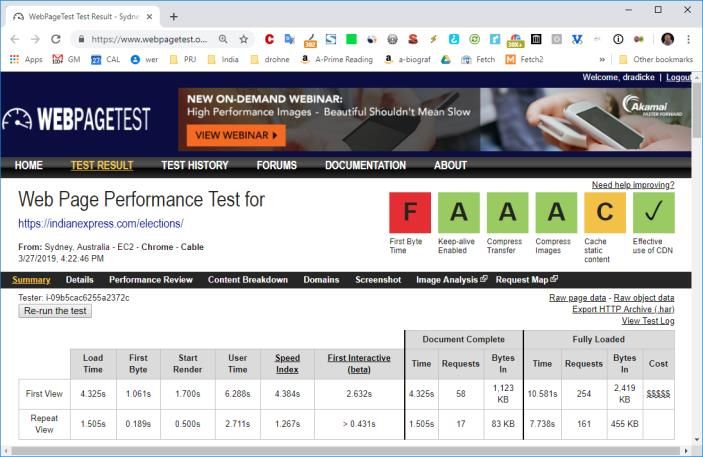Switch to the Details tab
The height and width of the screenshot is (457, 703).
coord(79,279)
